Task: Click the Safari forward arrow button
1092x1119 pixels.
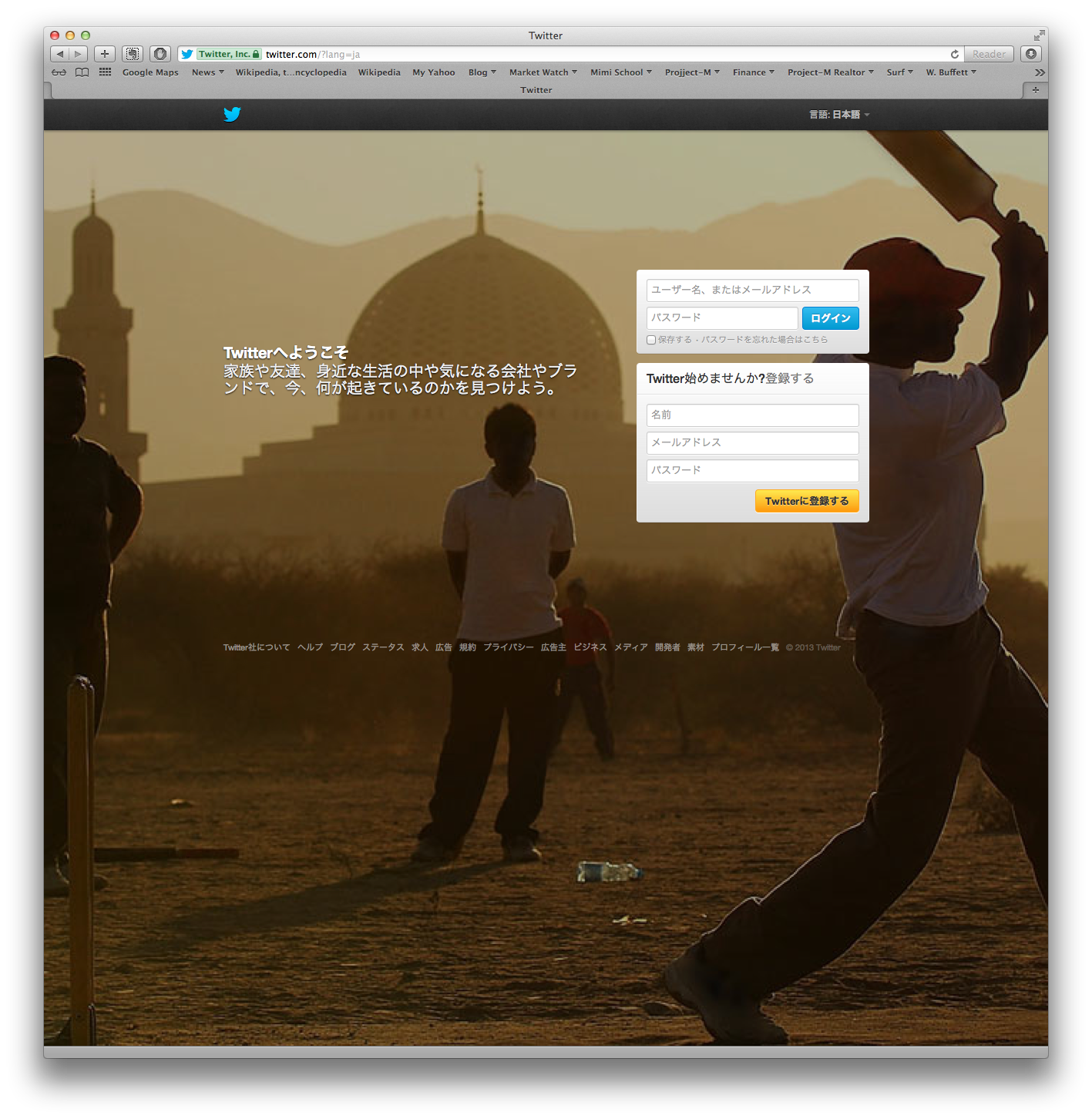Action: (78, 54)
